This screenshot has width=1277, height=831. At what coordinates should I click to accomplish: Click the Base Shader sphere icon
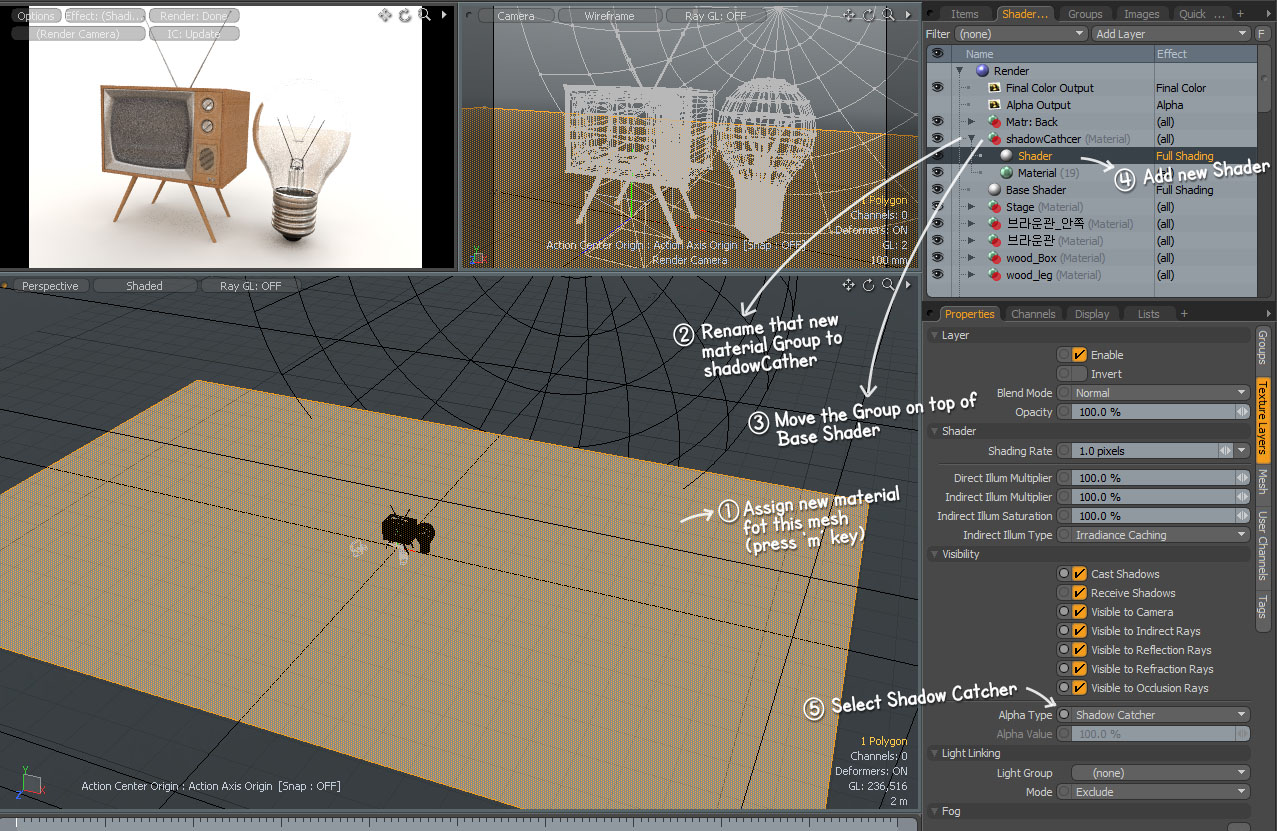[x=995, y=190]
